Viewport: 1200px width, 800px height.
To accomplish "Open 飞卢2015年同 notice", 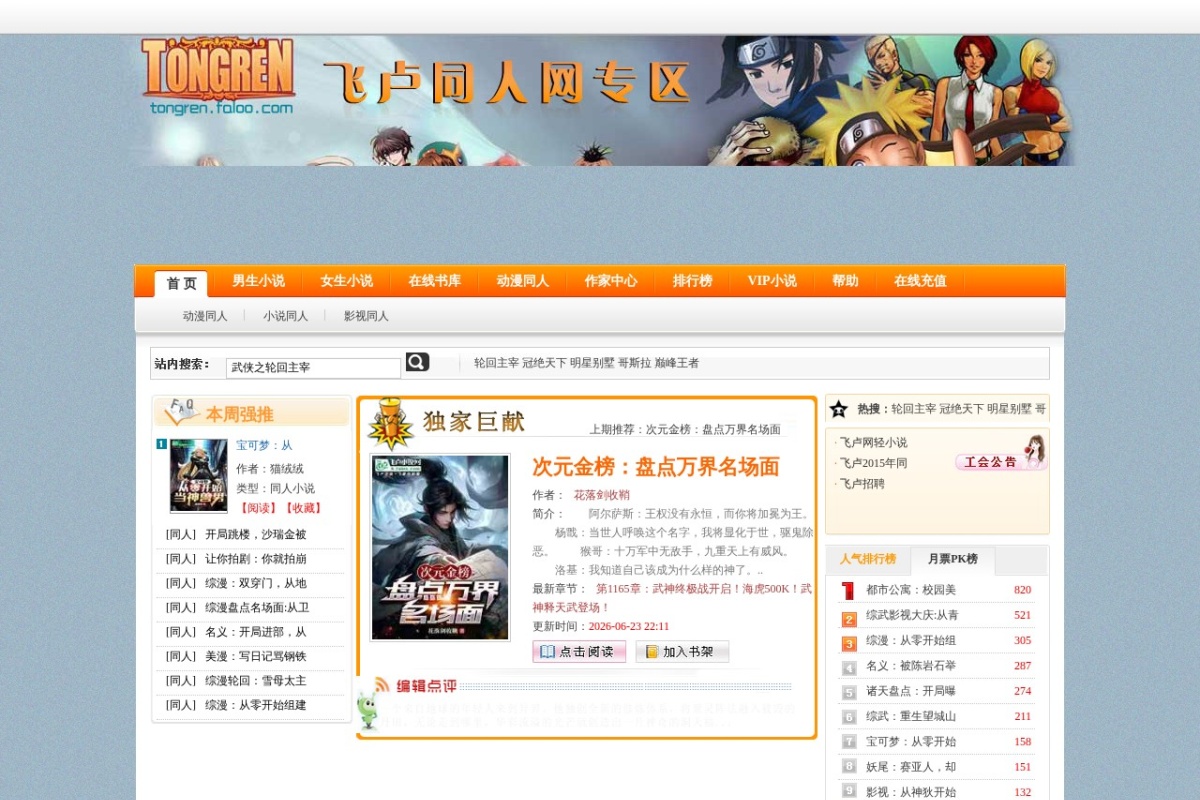I will point(873,463).
